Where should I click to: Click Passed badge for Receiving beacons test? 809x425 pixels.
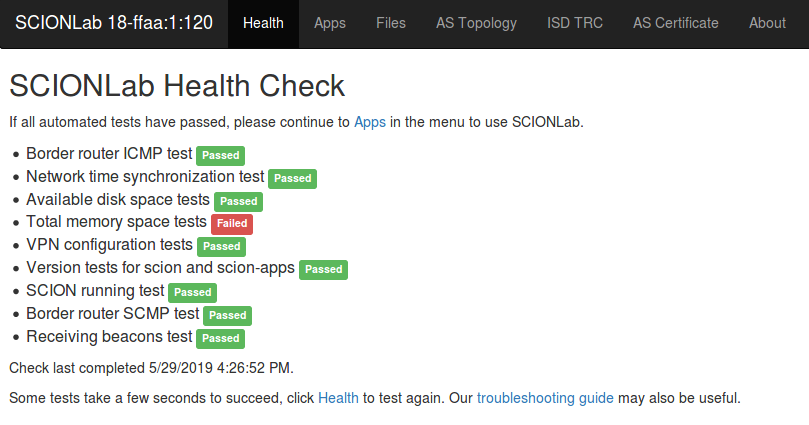[x=220, y=338]
